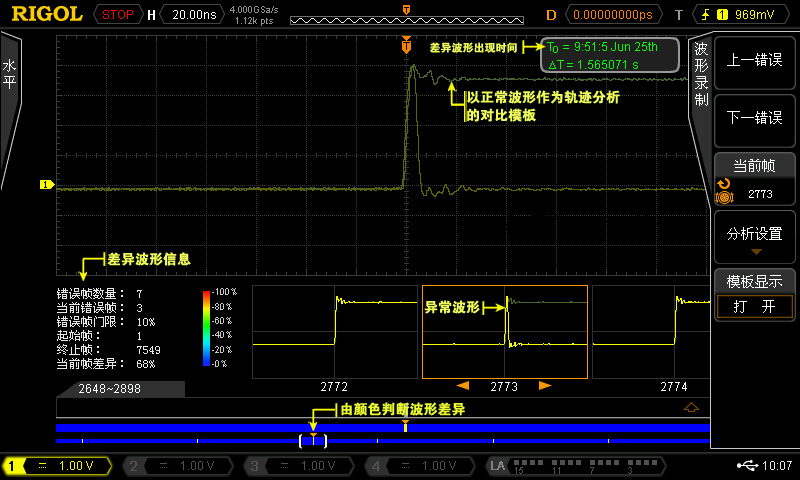The width and height of the screenshot is (800, 480).
Task: Click the USB connection icon
Action: coord(746,465)
